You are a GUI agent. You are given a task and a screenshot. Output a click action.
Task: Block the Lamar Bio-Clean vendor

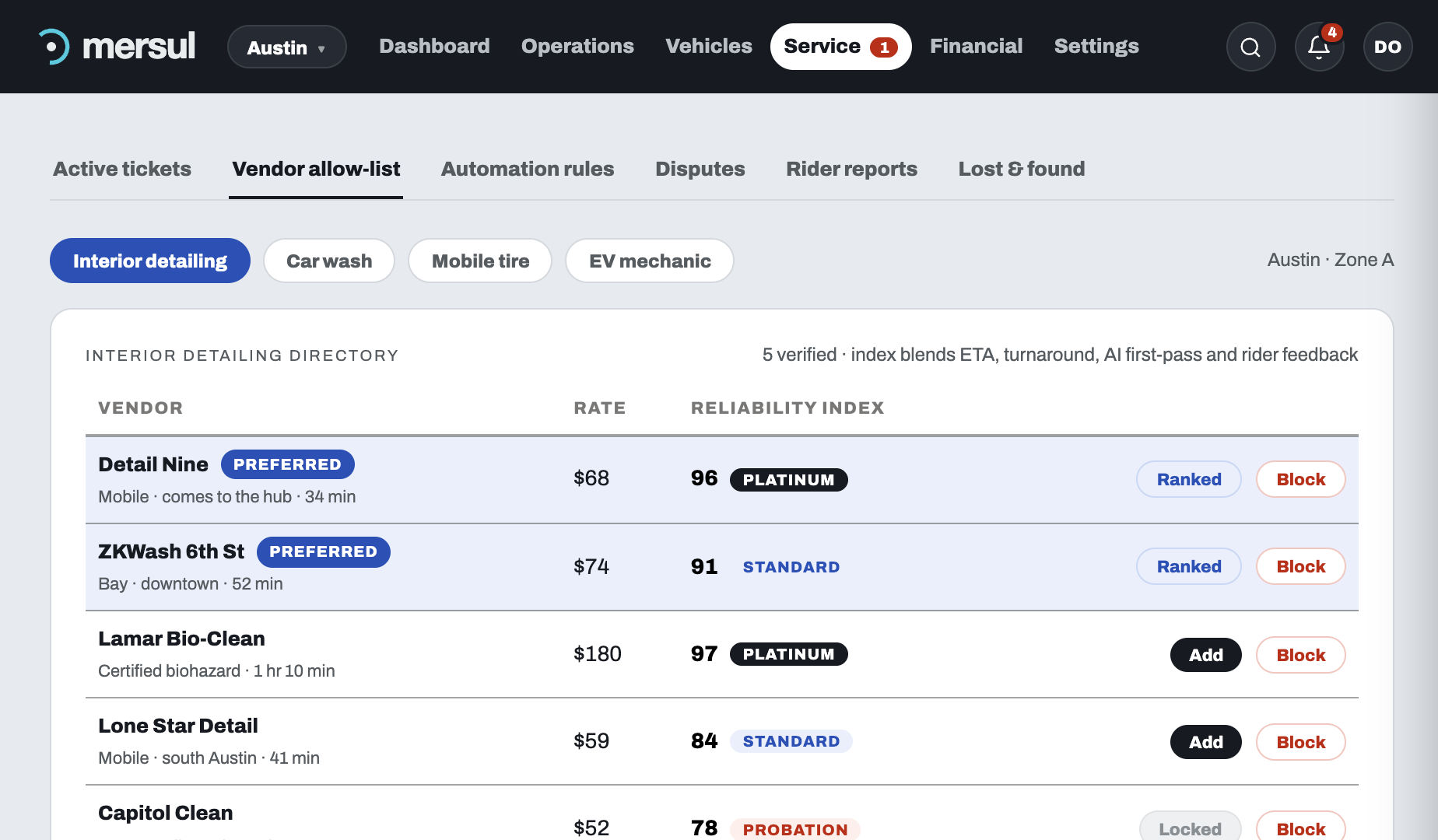click(1301, 655)
